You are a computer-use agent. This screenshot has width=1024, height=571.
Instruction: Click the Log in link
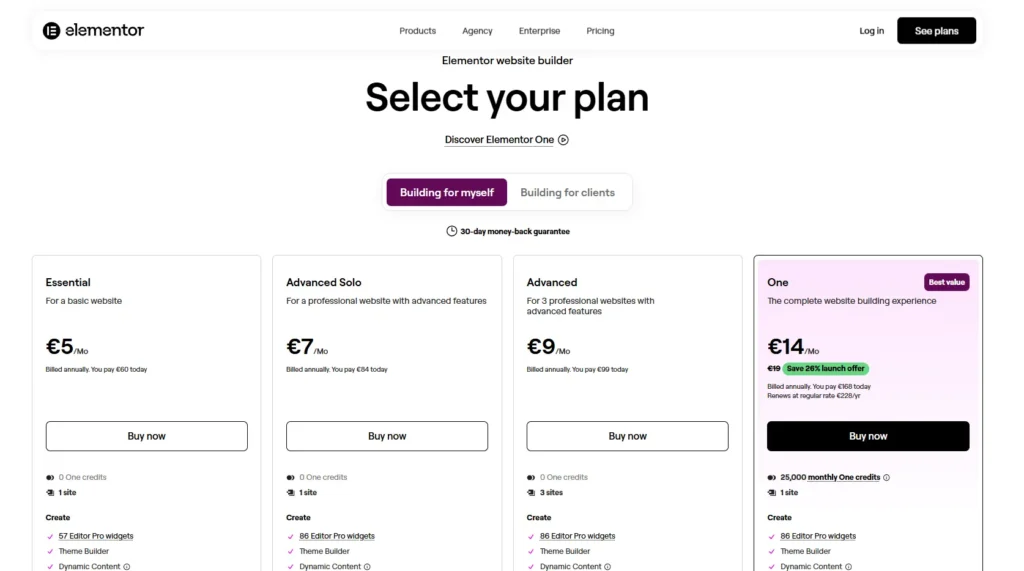pyautogui.click(x=871, y=31)
